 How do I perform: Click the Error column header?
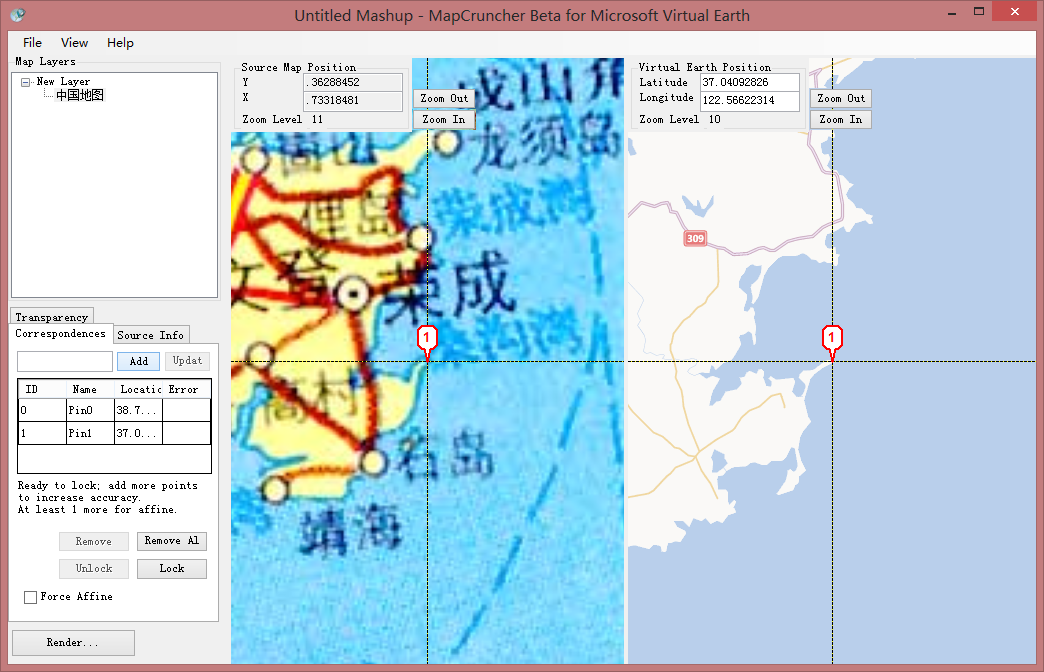point(186,390)
